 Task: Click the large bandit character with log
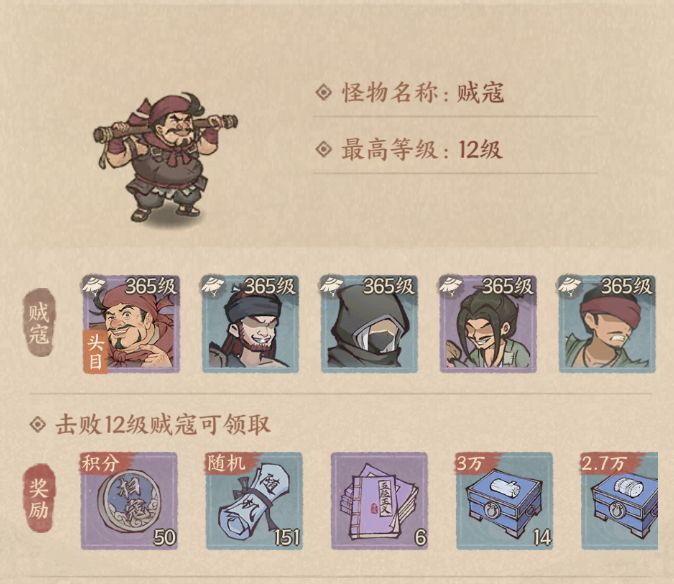165,158
